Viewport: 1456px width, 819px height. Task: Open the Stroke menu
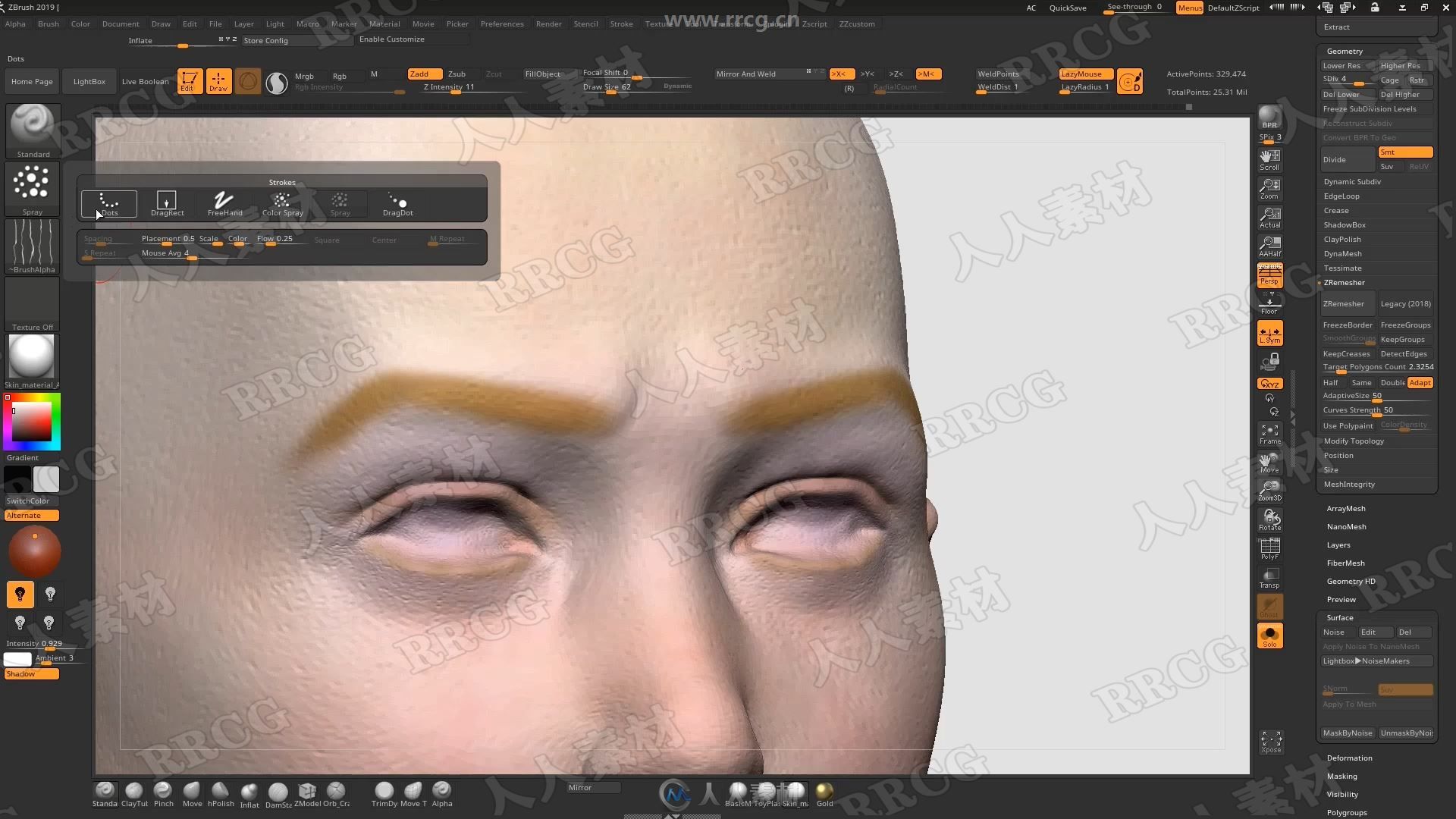point(621,24)
